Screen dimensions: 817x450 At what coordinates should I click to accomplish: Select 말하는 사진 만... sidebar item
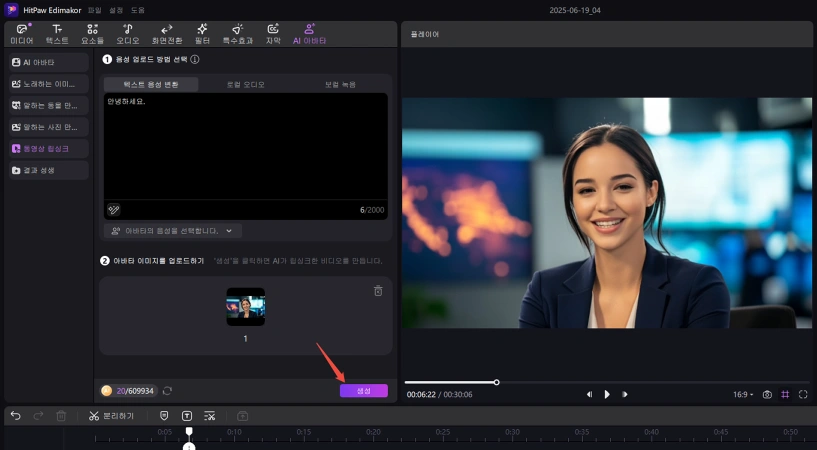click(x=49, y=127)
